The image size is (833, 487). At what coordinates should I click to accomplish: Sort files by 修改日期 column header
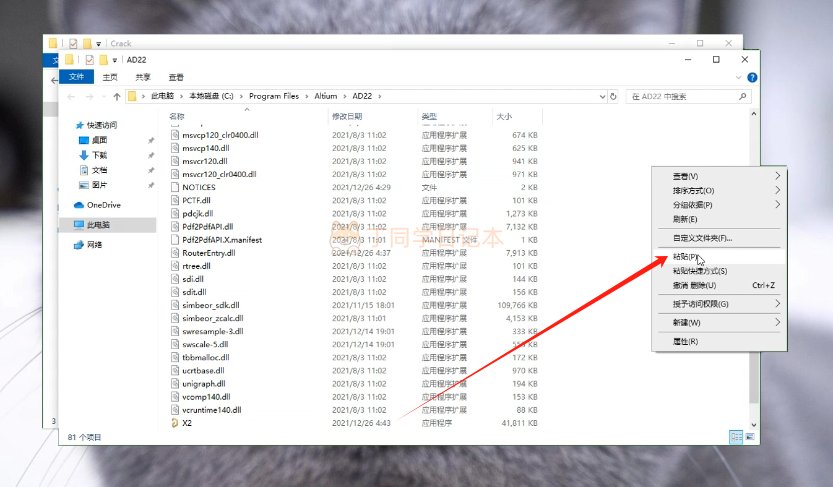(x=346, y=116)
